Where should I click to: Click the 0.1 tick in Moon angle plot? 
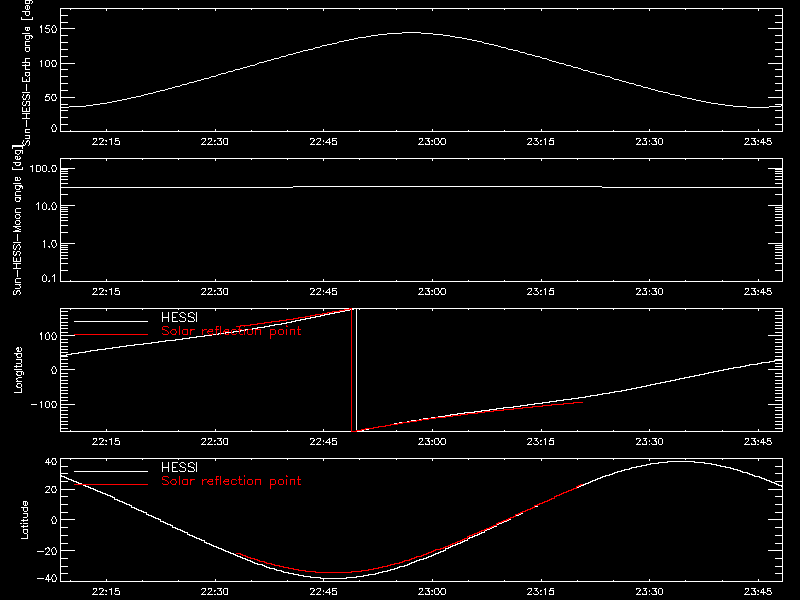49,278
